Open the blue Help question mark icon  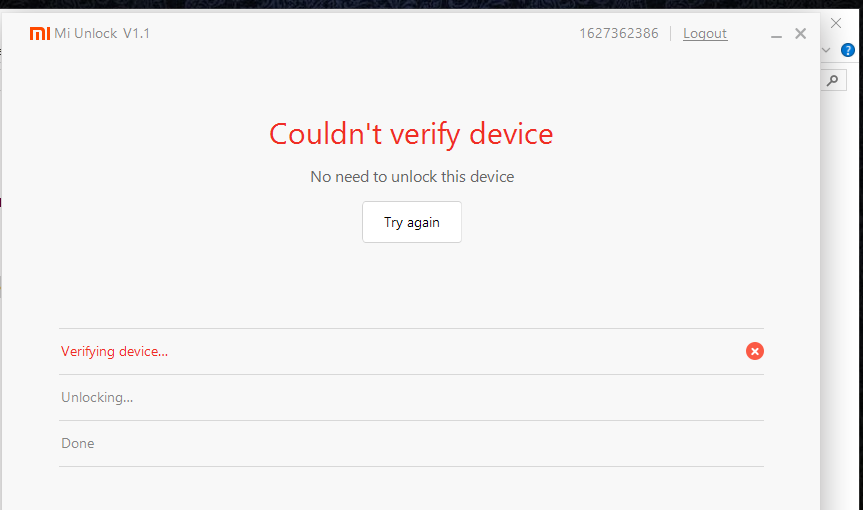pos(848,50)
